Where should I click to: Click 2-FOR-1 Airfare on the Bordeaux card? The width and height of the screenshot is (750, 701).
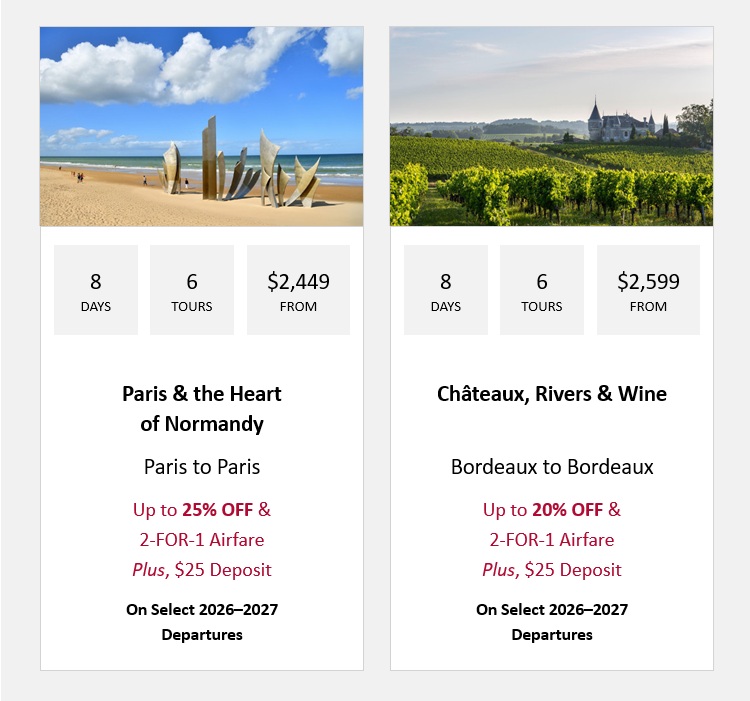pos(552,540)
